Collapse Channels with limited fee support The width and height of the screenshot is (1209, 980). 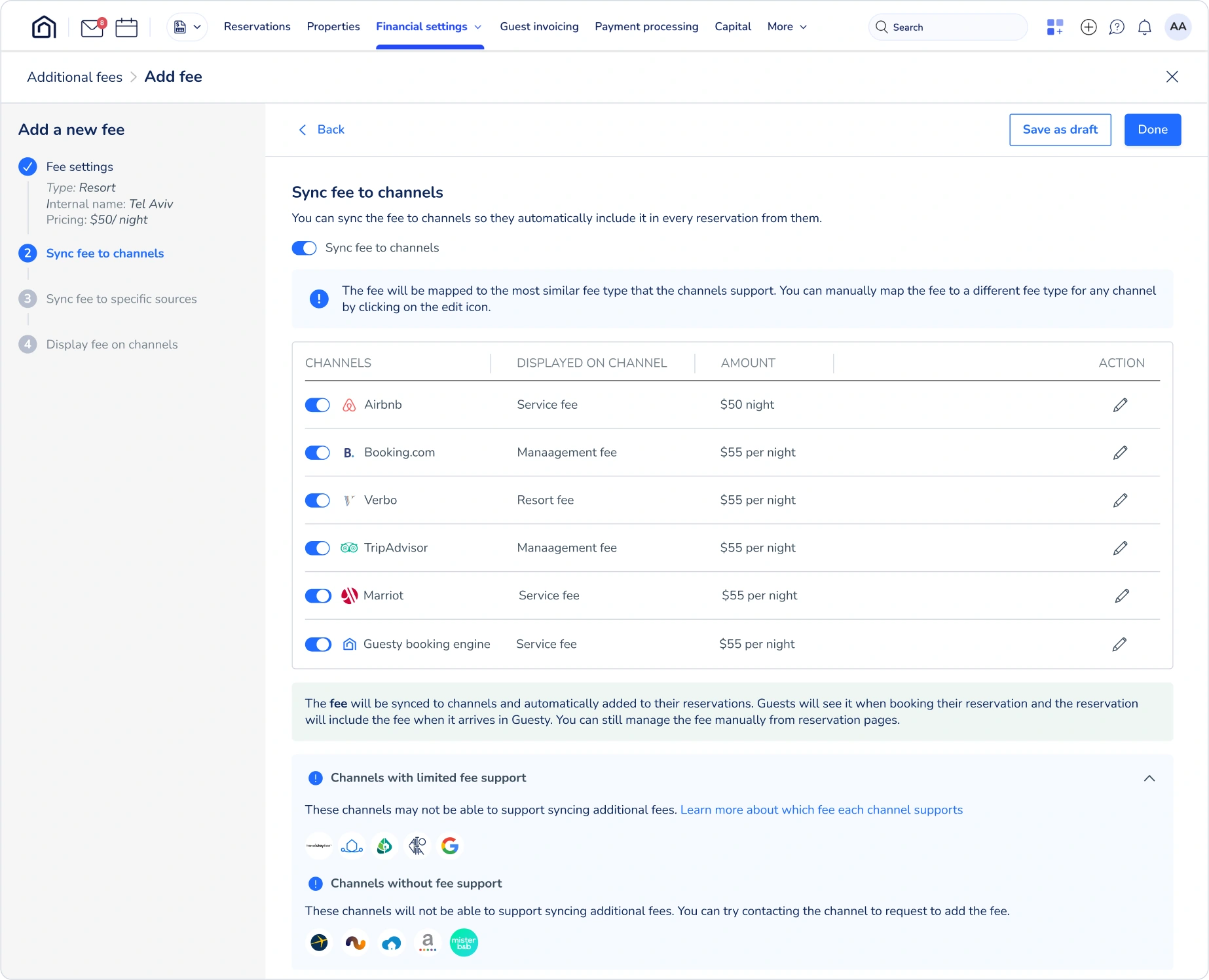[1149, 778]
